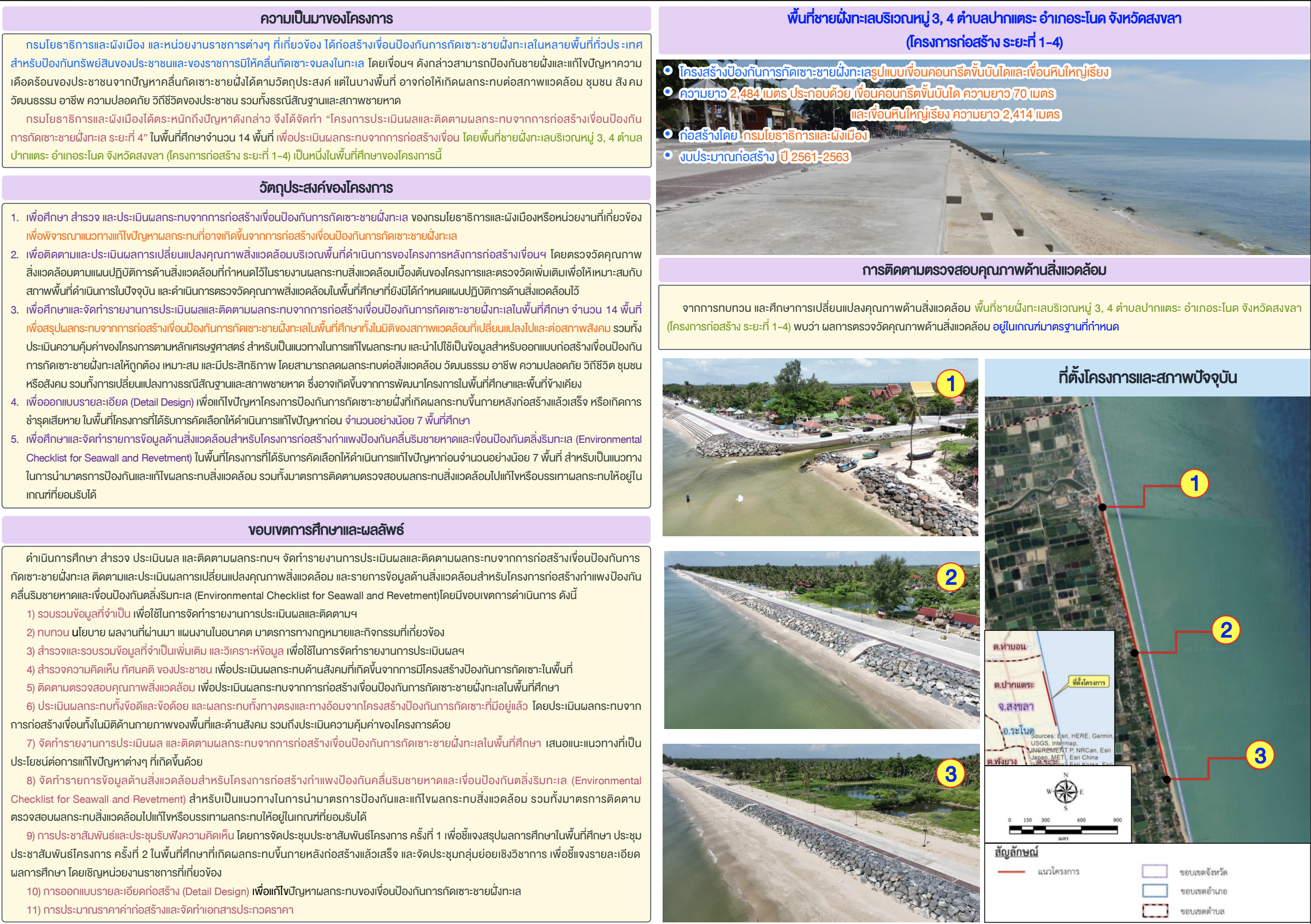The image size is (1311, 924).
Task: Select marker 2 on the satellite map
Action: [x=1225, y=630]
